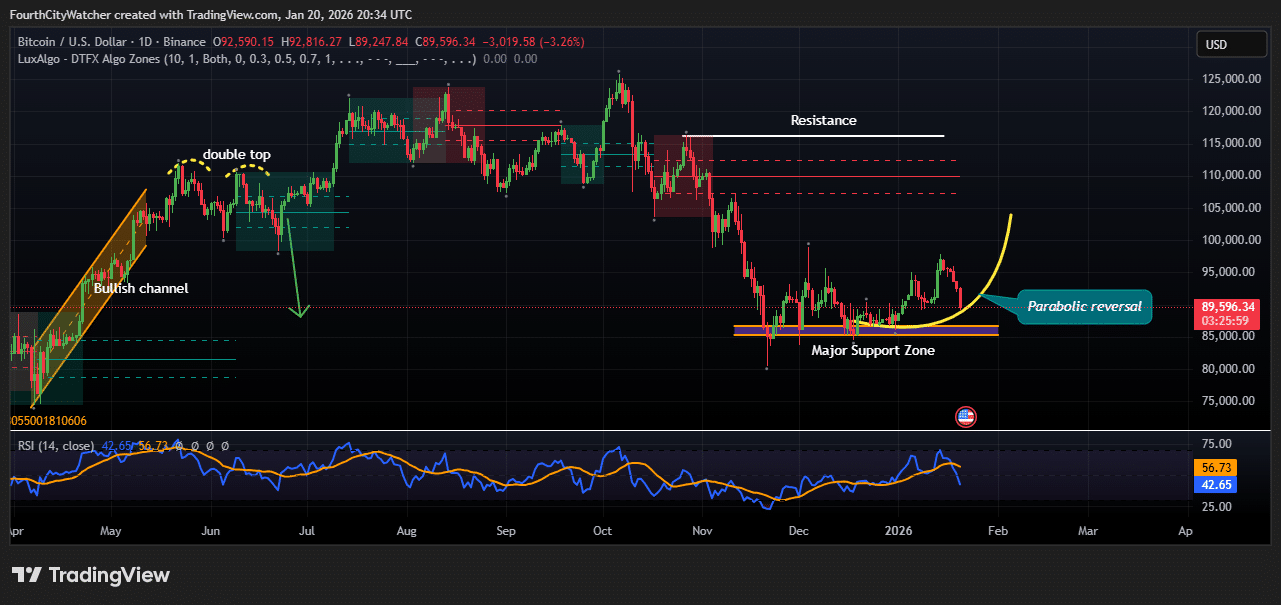Image resolution: width=1281 pixels, height=605 pixels.
Task: Select the first yellow double top arc
Action: point(190,161)
